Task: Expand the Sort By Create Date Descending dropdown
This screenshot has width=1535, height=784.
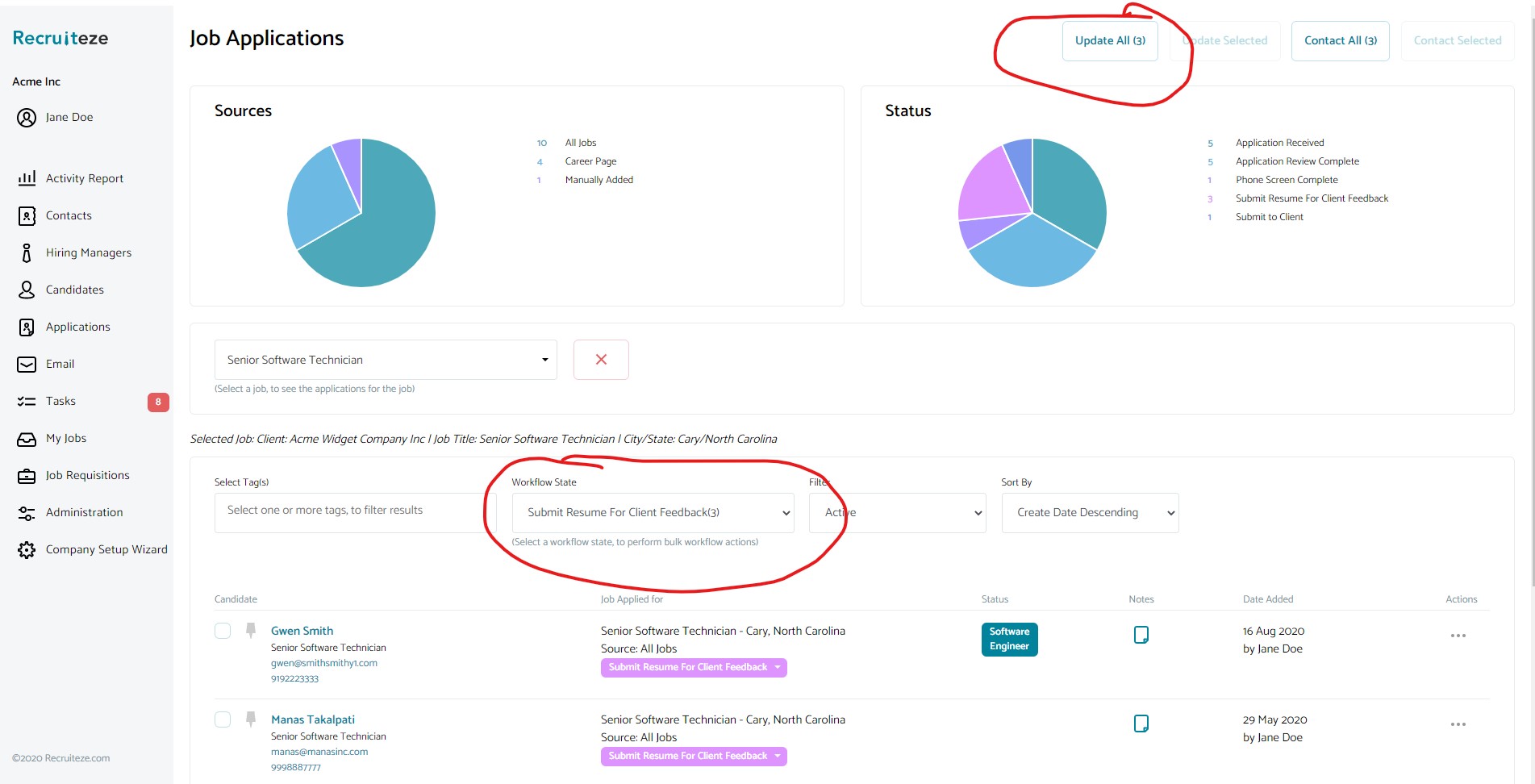Action: (1089, 512)
